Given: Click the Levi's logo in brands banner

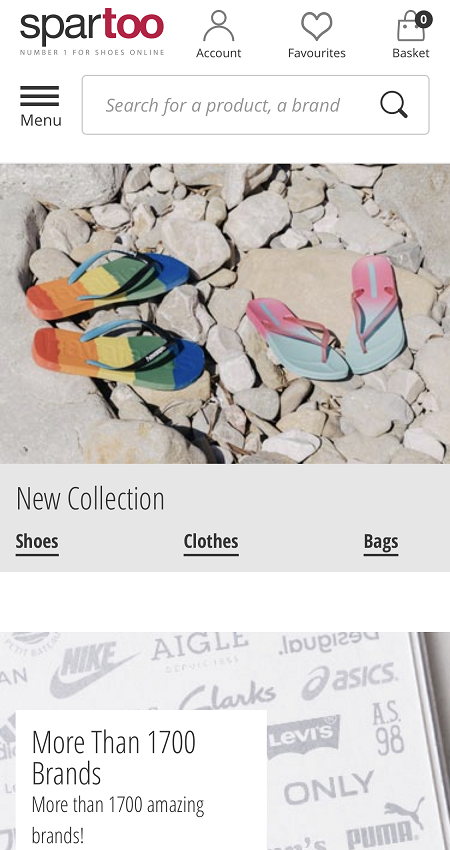Looking at the screenshot, I should point(303,737).
